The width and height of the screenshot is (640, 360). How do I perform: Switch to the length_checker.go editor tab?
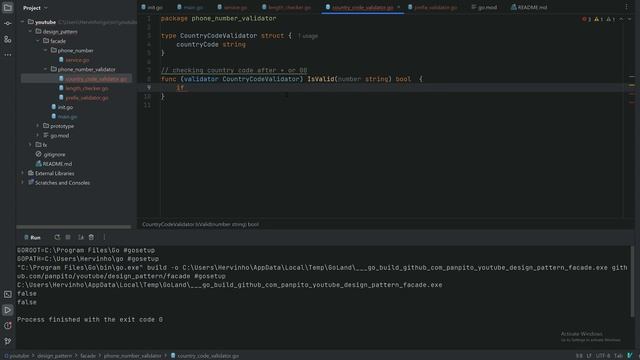tap(287, 7)
